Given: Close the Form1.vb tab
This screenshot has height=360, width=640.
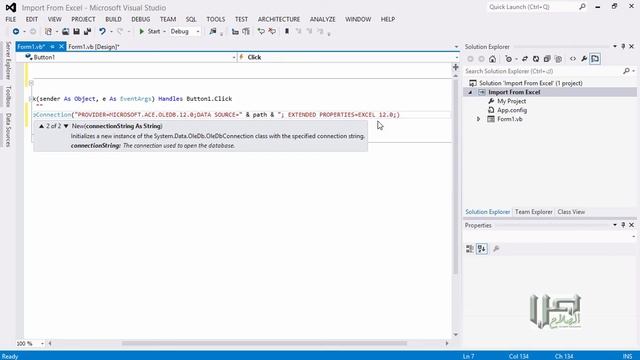Looking at the screenshot, I should tap(61, 47).
